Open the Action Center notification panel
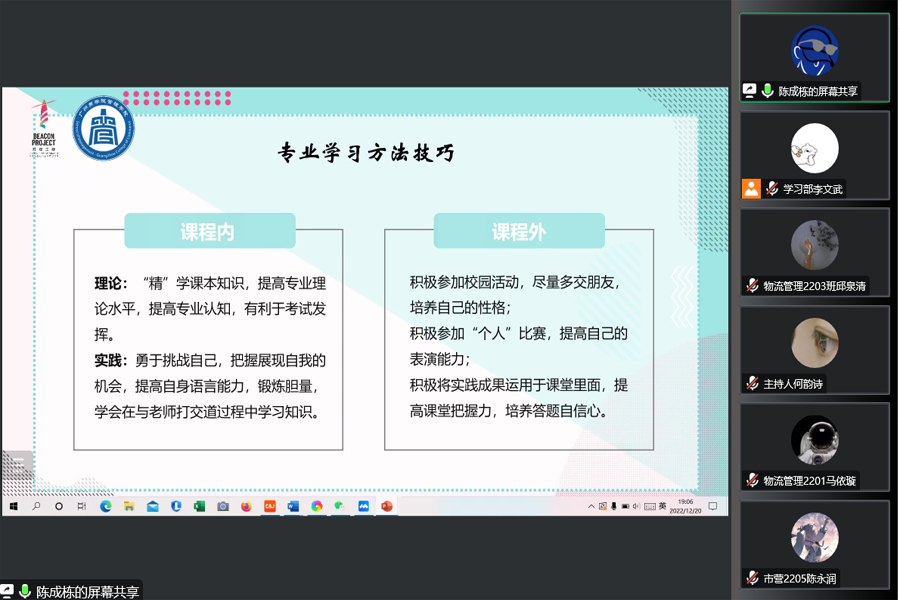Image resolution: width=900 pixels, height=600 pixels. pos(713,506)
